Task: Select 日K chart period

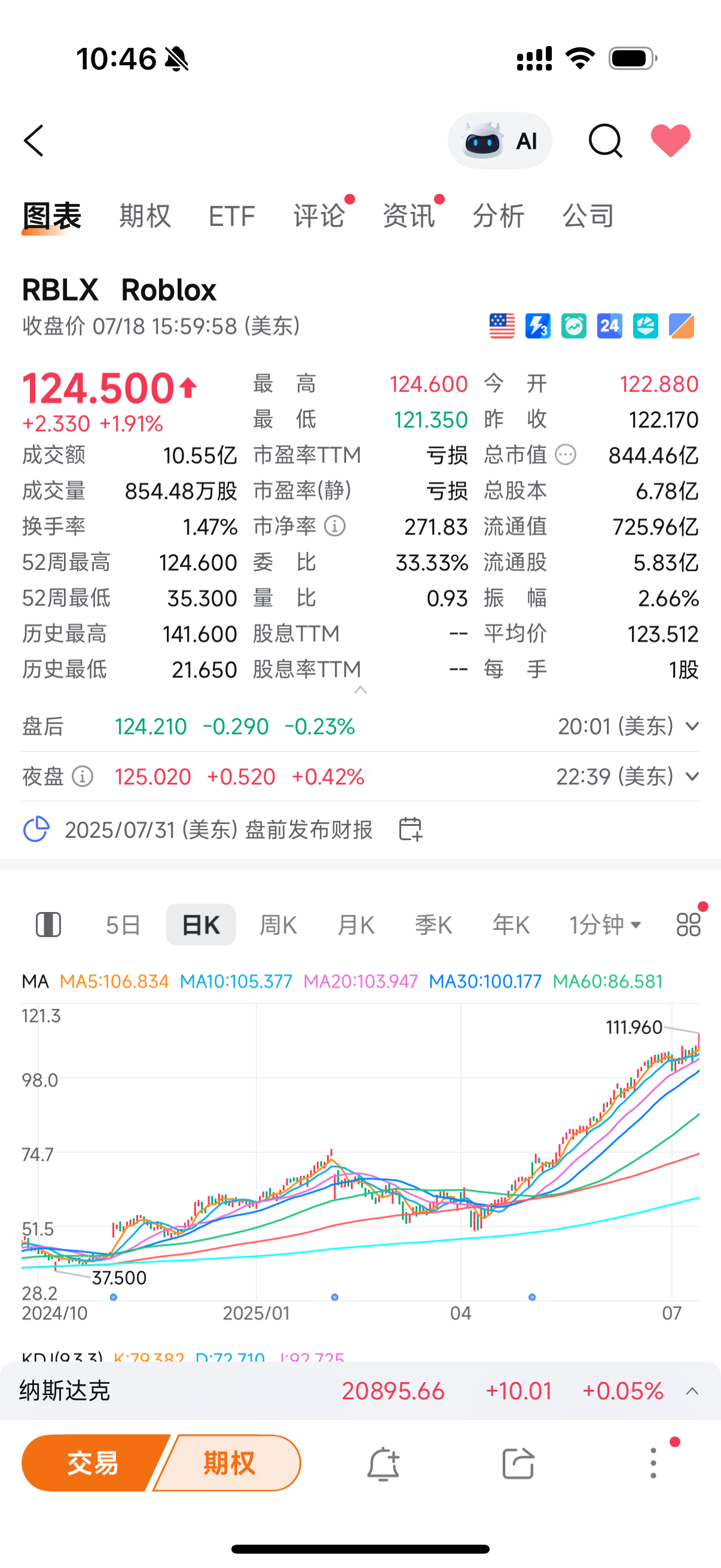Action: pos(201,925)
